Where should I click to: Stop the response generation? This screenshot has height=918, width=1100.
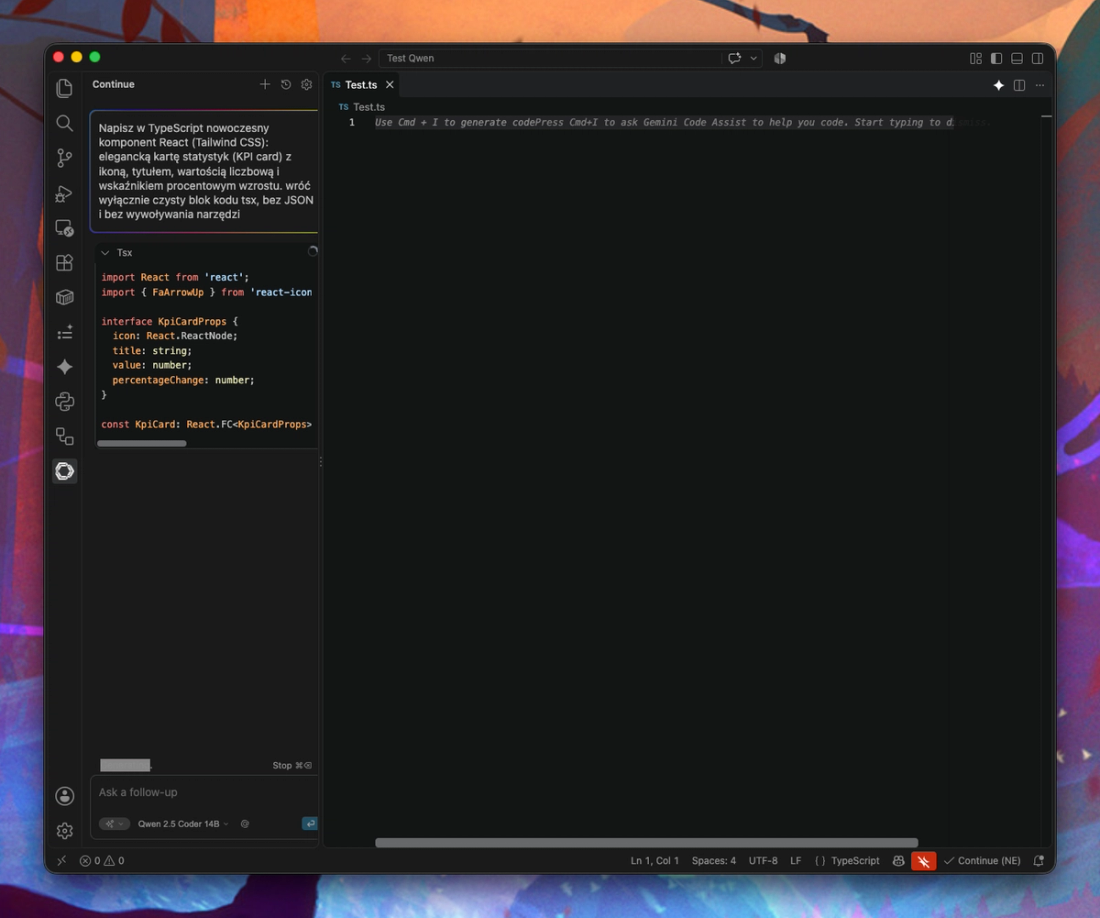tap(292, 765)
